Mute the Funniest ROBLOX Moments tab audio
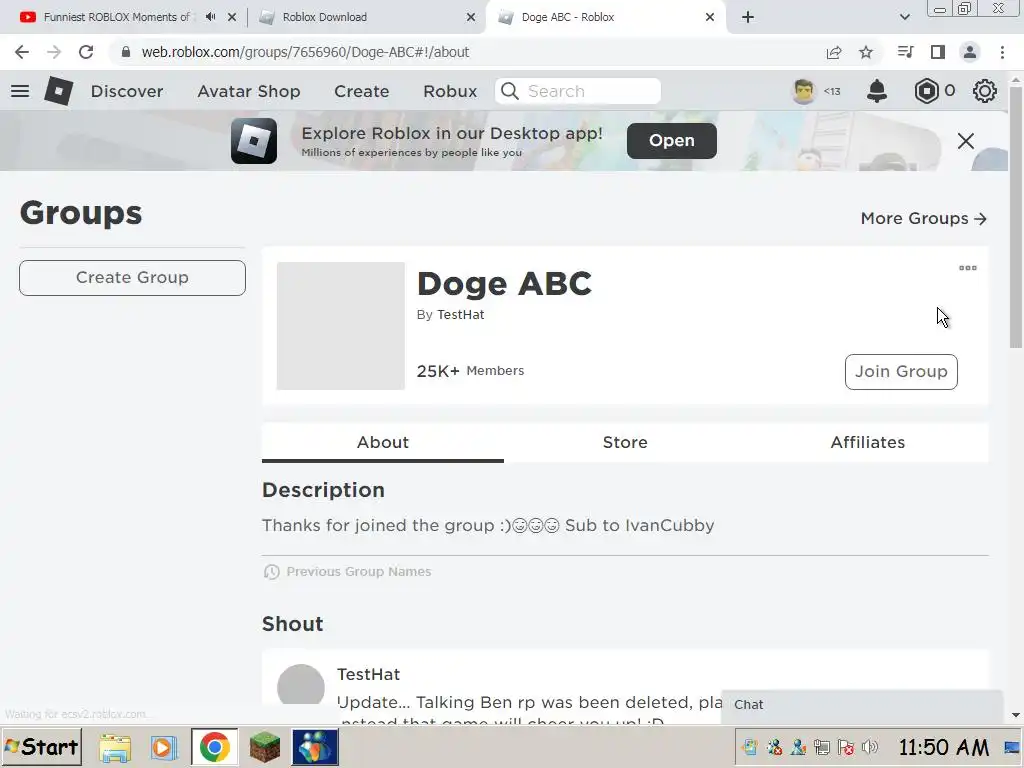Viewport: 1024px width, 768px height. pyautogui.click(x=210, y=17)
